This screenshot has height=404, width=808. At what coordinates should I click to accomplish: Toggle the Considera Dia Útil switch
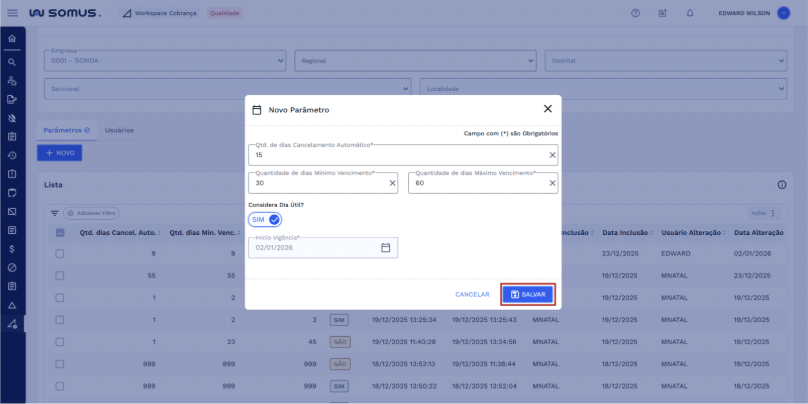click(x=265, y=219)
